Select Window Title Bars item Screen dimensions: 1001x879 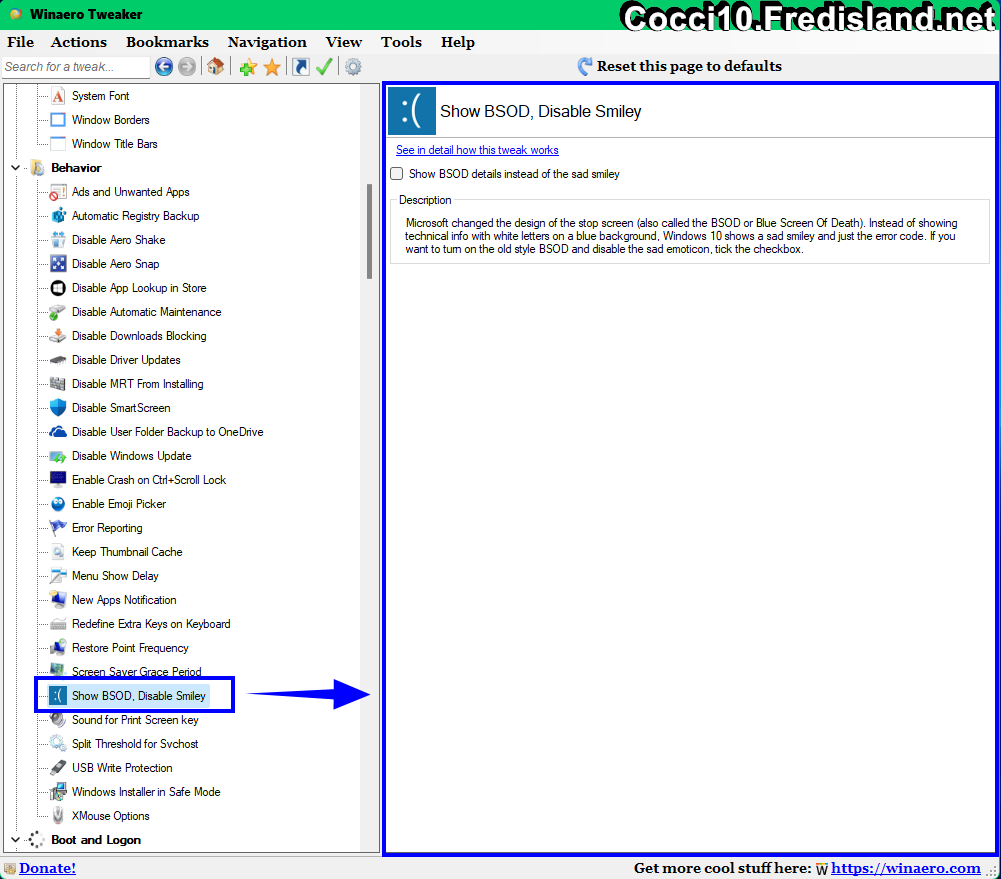click(115, 144)
